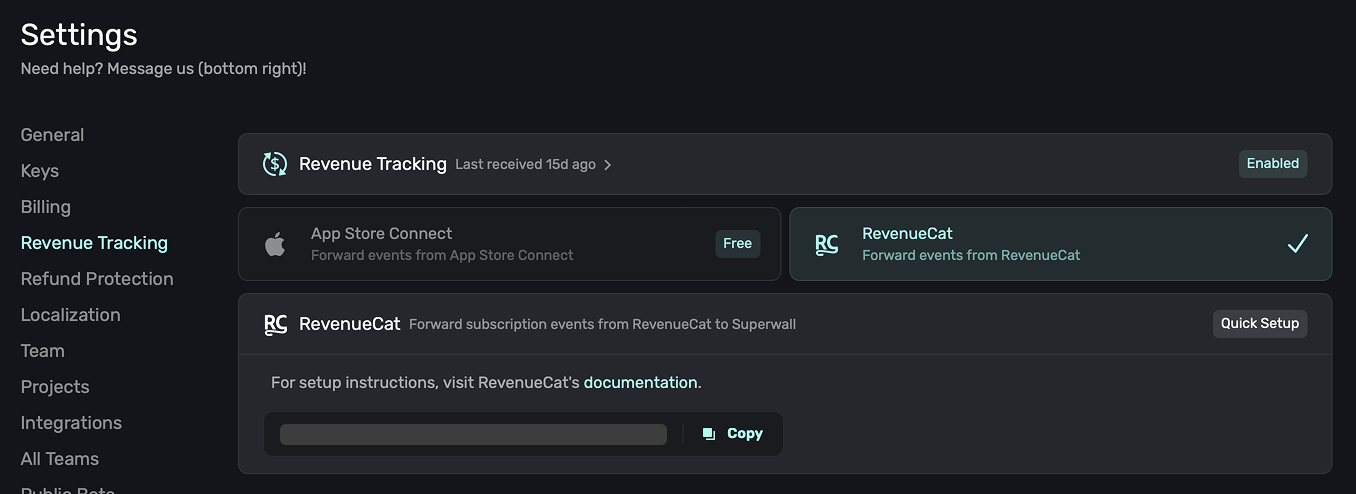This screenshot has width=1356, height=494.
Task: Go to the Keys settings section
Action: 40,171
